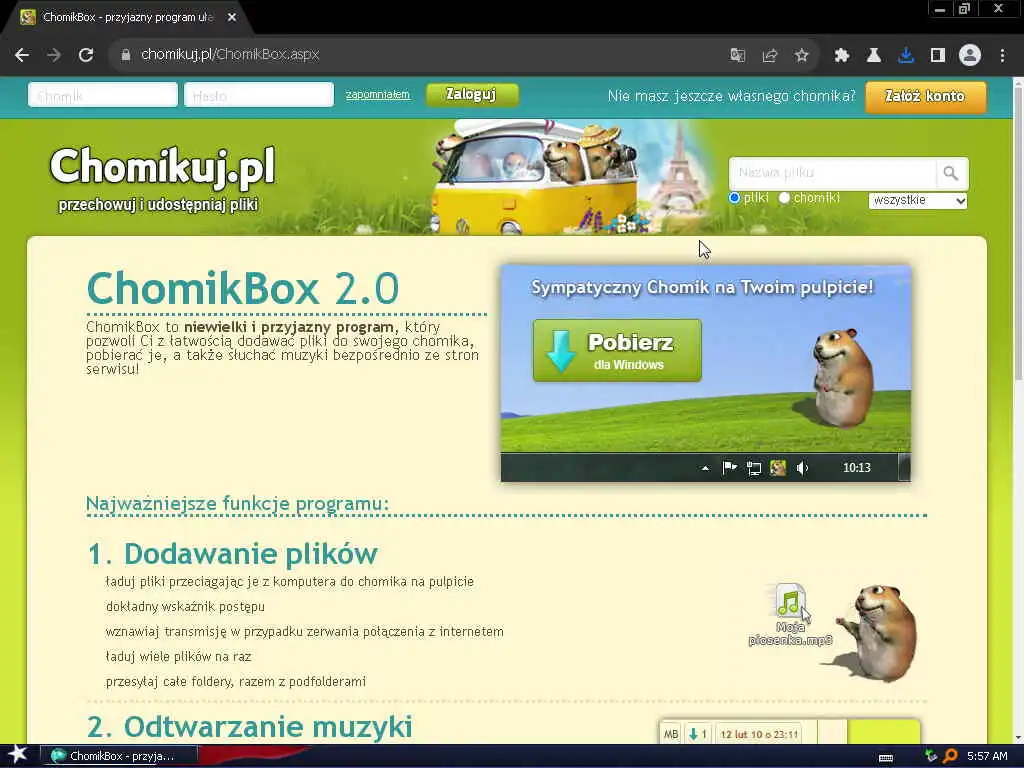
Task: Click text 'dokładny wskaźnik postępu'
Action: pos(185,607)
